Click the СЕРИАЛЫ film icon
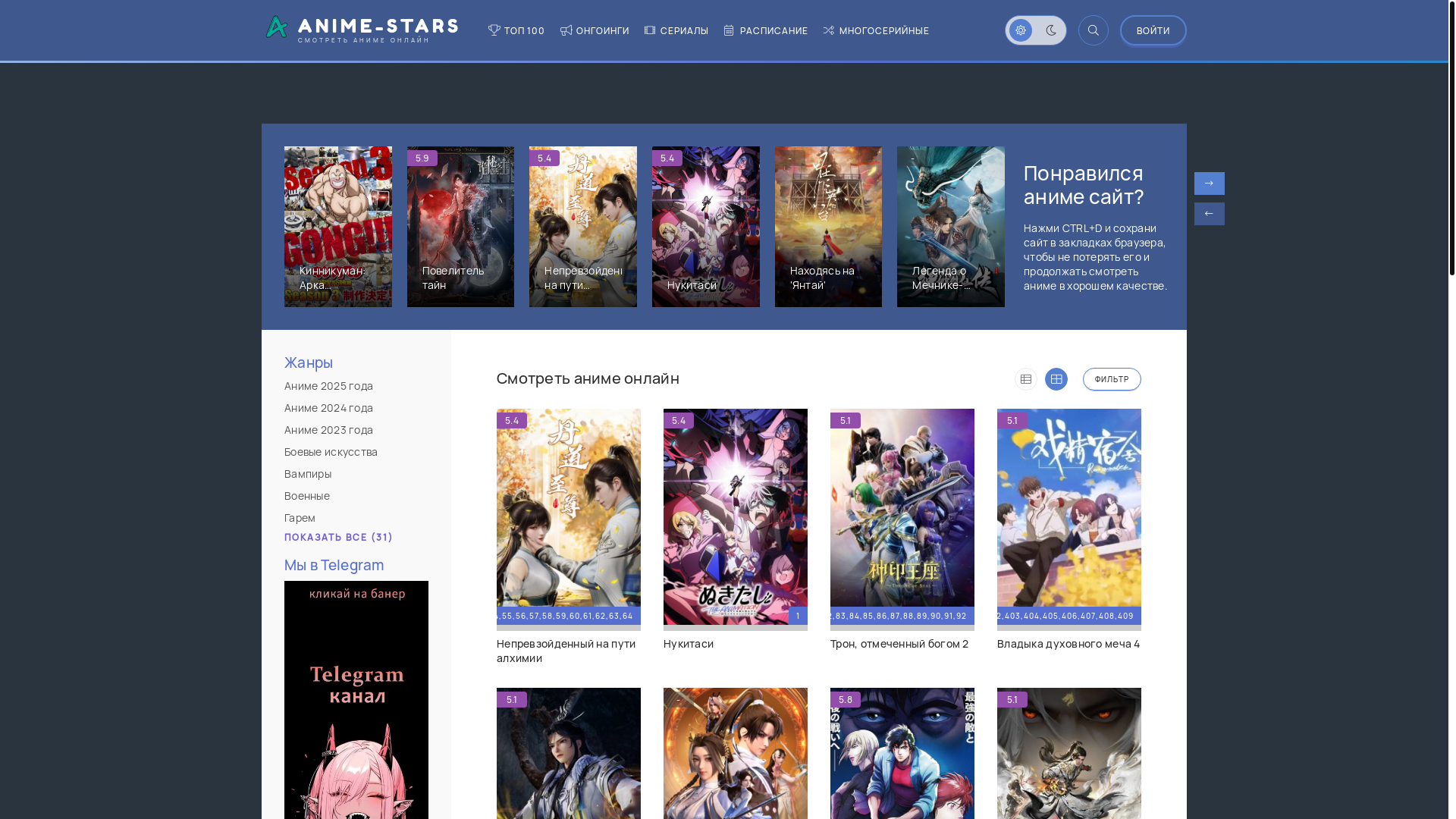 pos(650,30)
